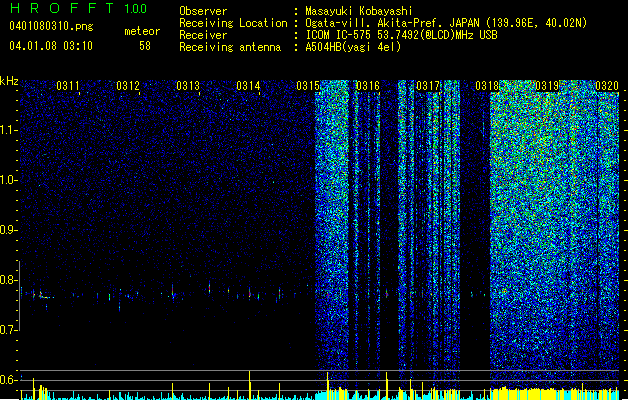Click the kHz axis unit label
The height and width of the screenshot is (400, 629).
pos(9,81)
